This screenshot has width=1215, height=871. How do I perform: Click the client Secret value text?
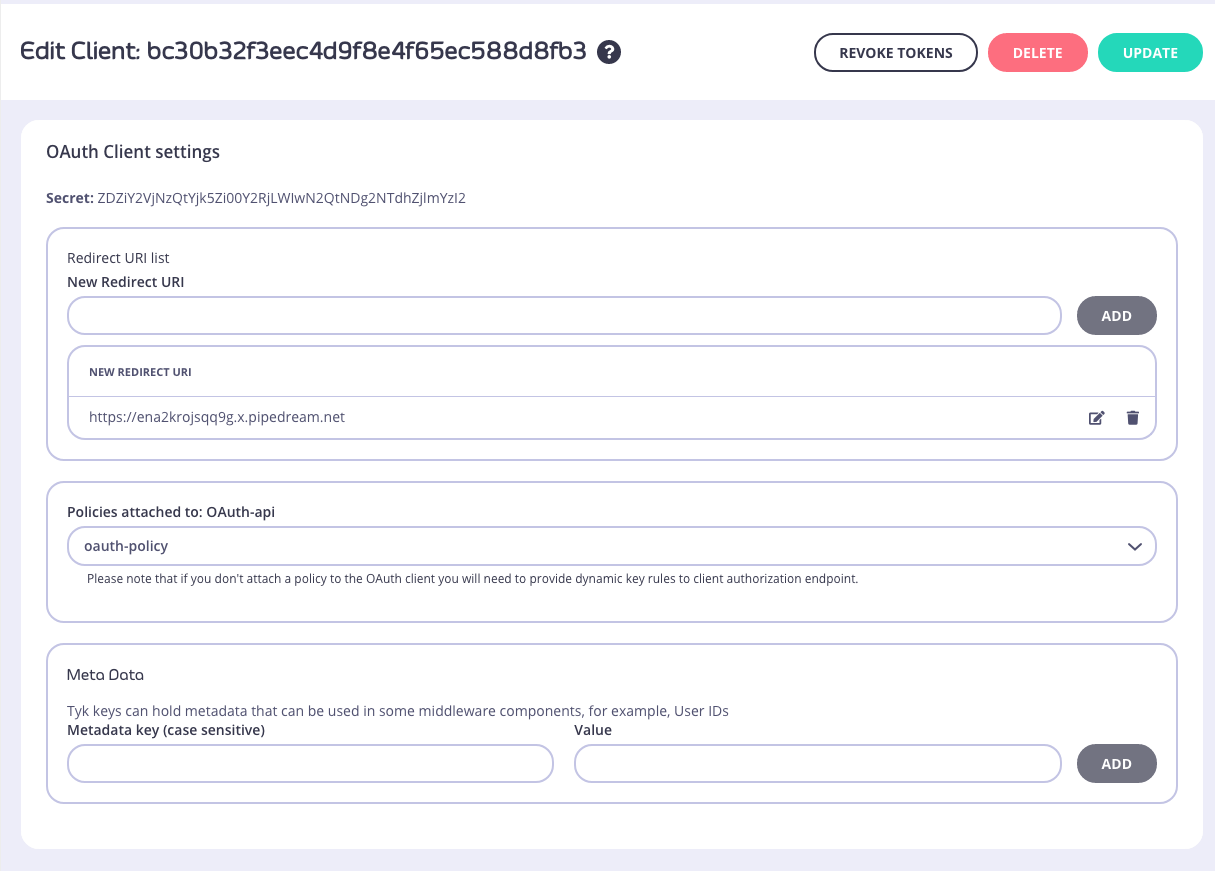[281, 198]
